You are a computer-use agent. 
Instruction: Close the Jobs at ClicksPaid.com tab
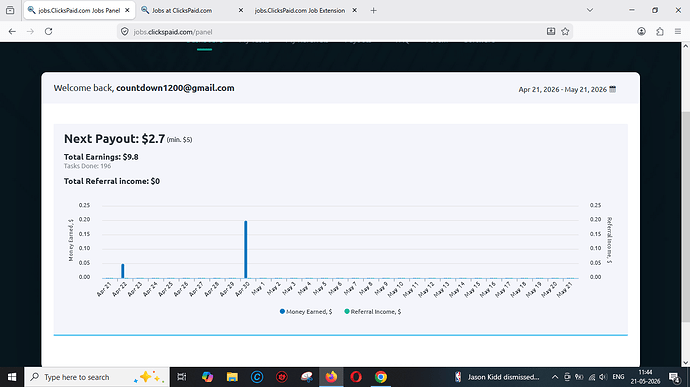[x=241, y=10]
